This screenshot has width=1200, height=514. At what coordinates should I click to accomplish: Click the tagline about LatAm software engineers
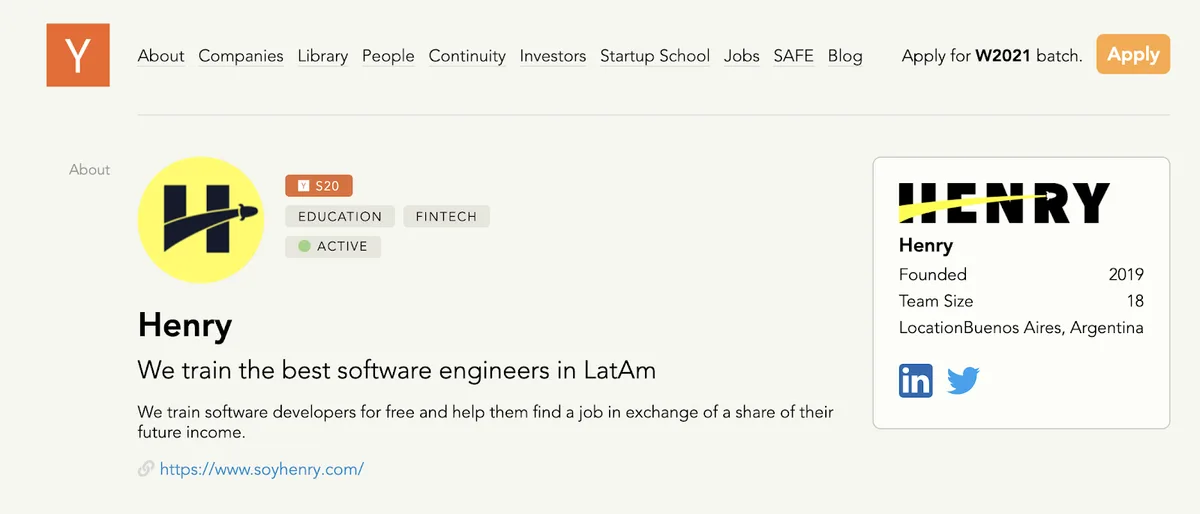(397, 370)
